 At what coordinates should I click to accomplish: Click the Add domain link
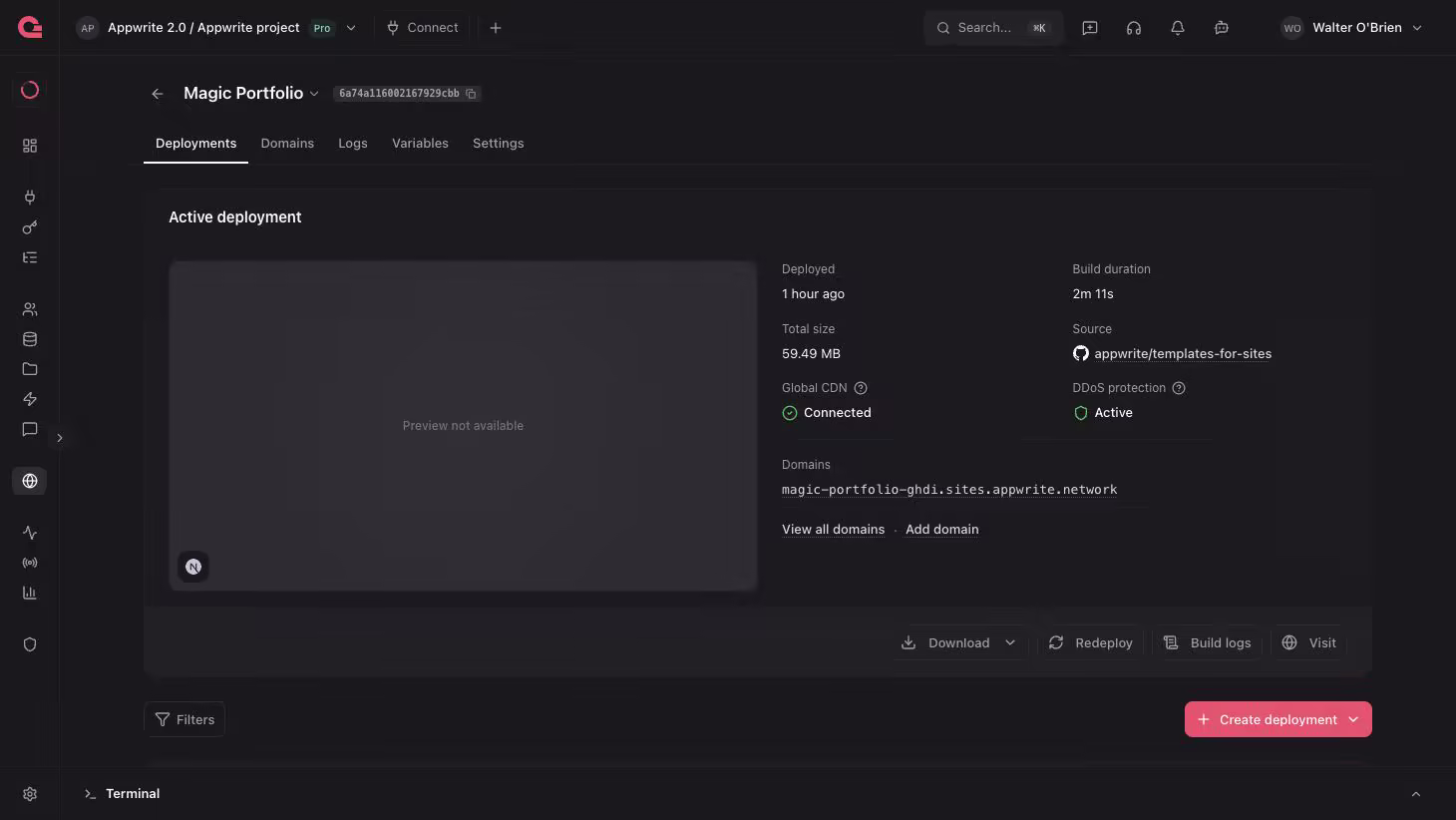tap(942, 530)
